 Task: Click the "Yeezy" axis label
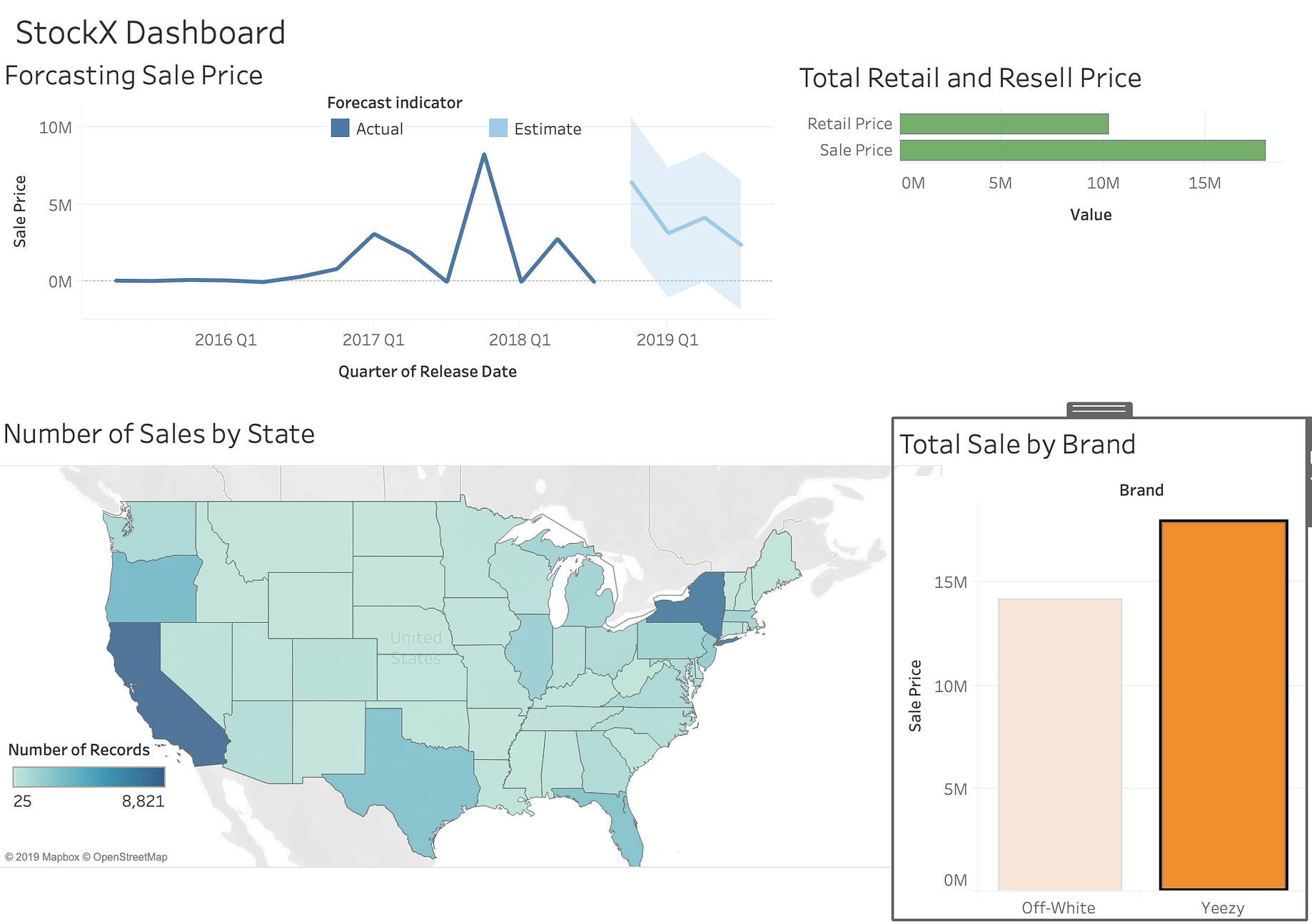click(x=1223, y=908)
